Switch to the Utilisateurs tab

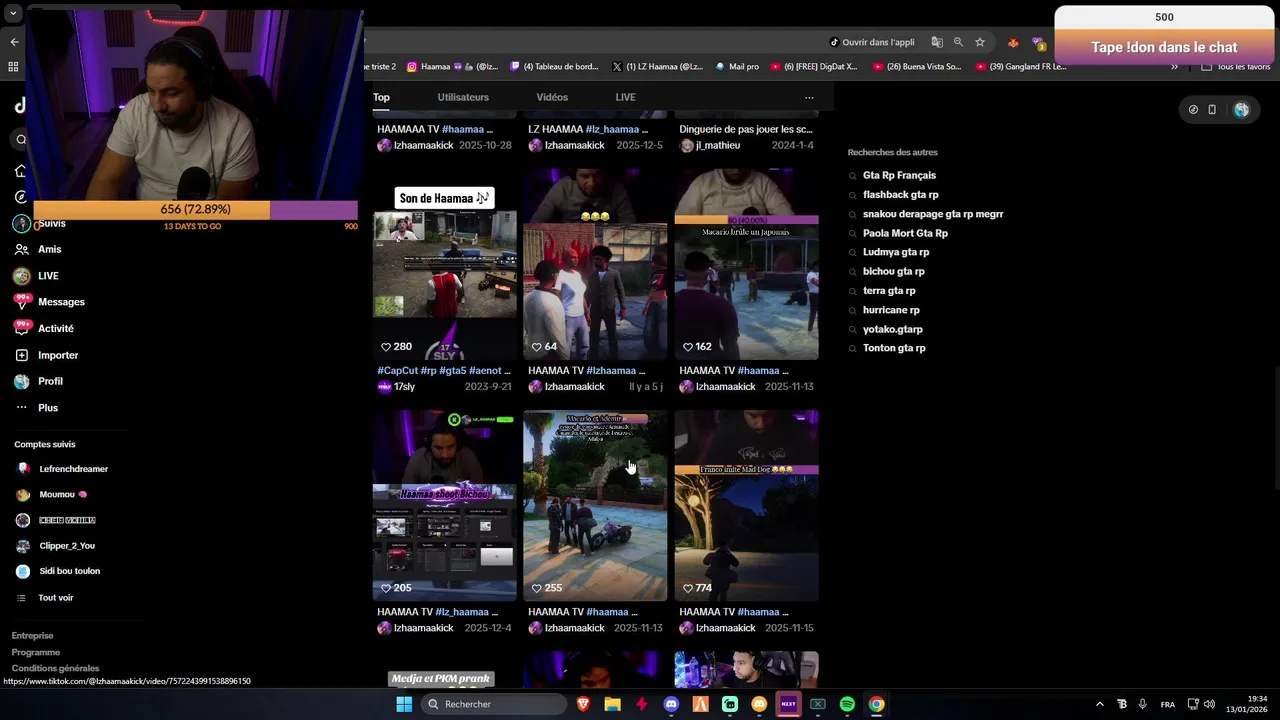coord(463,97)
